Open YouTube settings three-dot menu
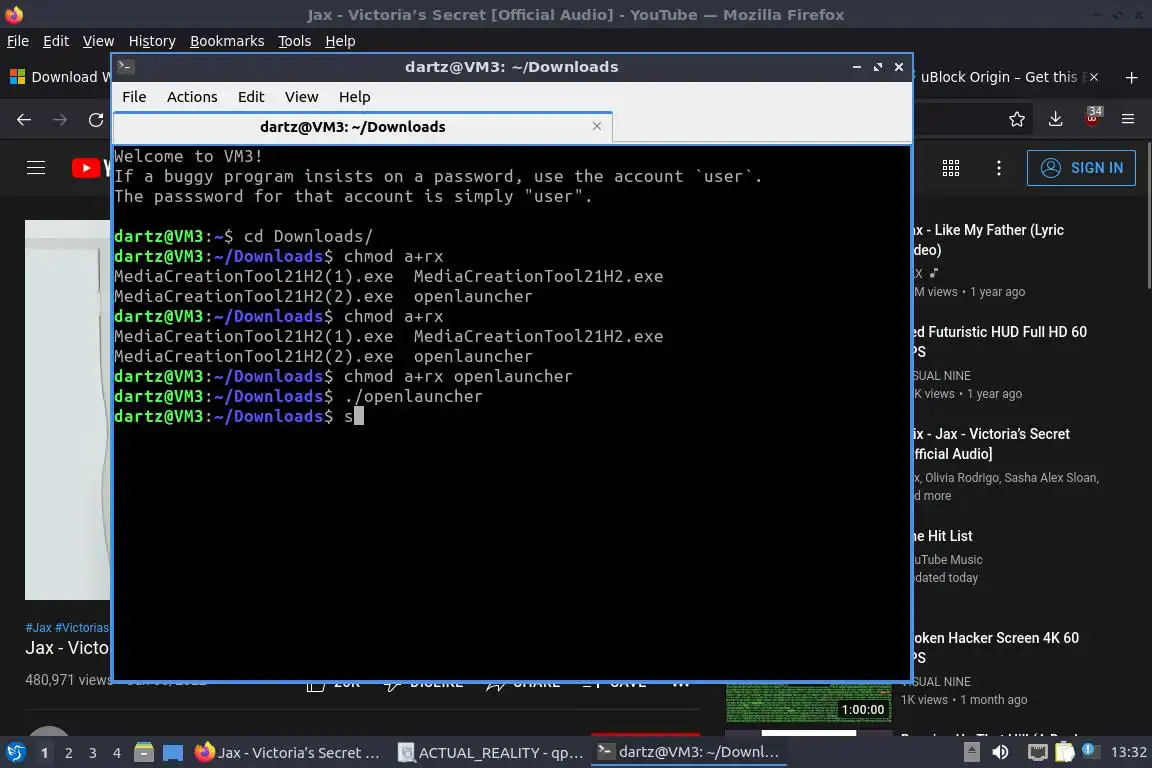 point(998,168)
